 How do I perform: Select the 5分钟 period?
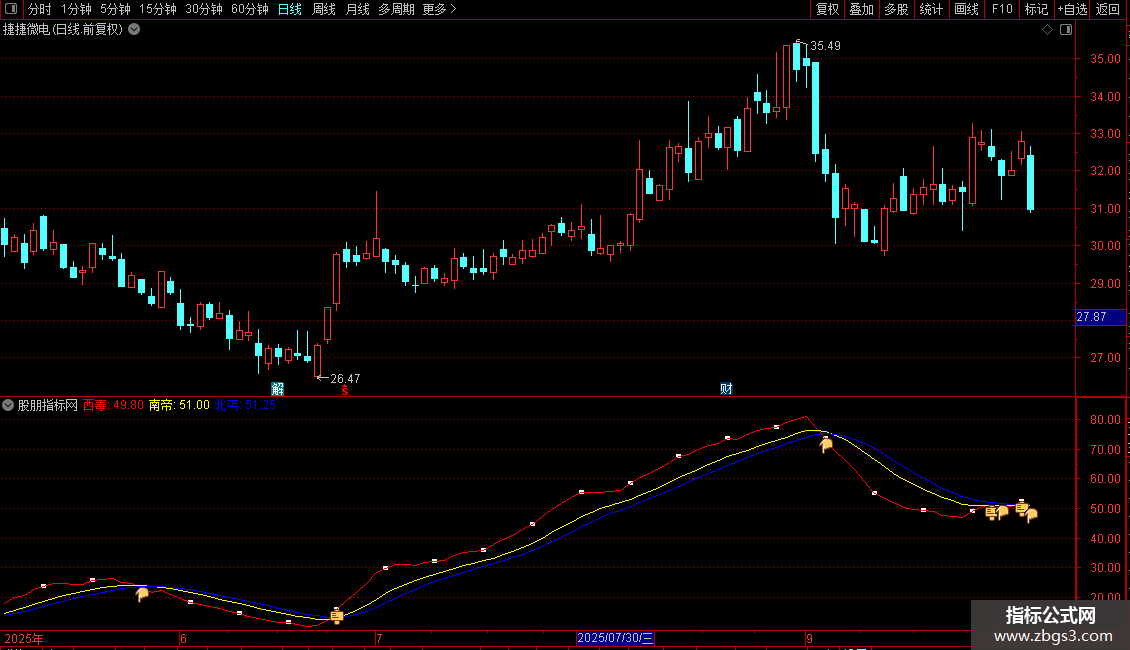115,9
